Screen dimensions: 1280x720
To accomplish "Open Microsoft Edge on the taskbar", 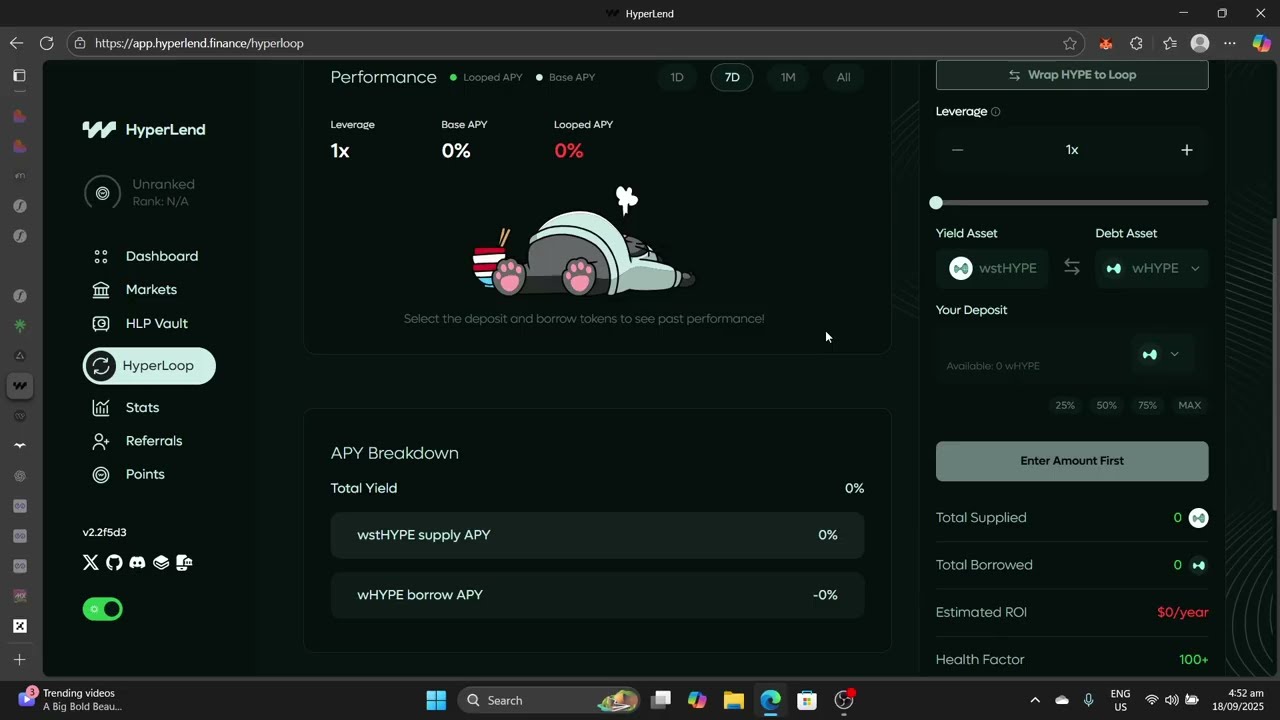I will pyautogui.click(x=770, y=700).
